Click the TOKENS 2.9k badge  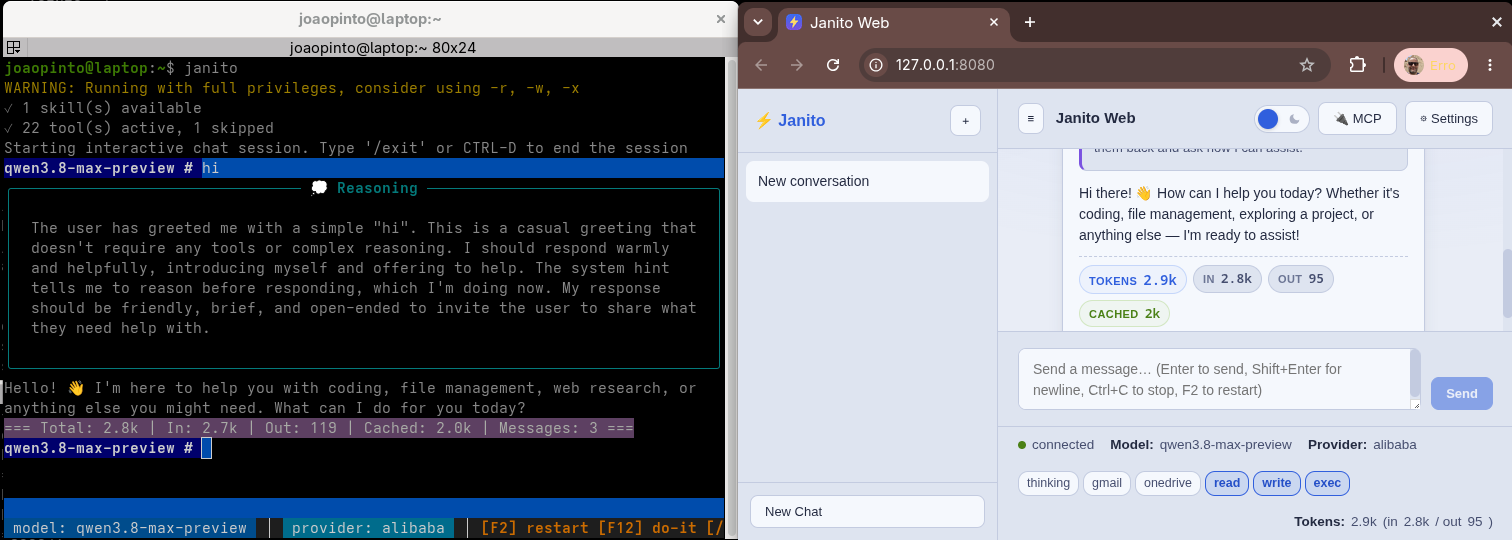point(1133,280)
